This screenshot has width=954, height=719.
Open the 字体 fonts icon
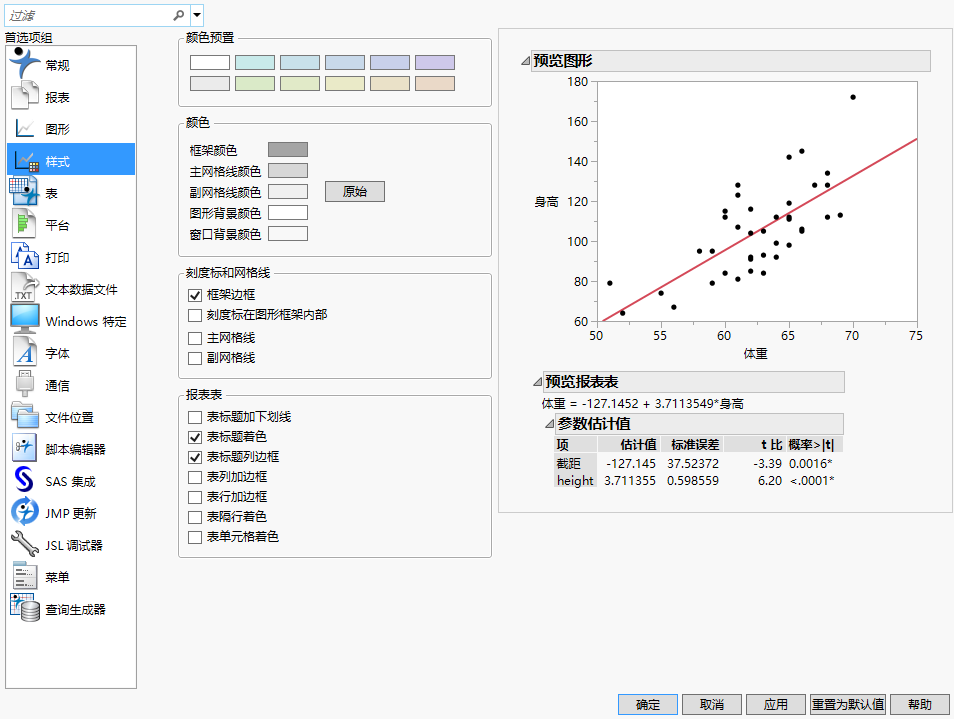(x=24, y=353)
